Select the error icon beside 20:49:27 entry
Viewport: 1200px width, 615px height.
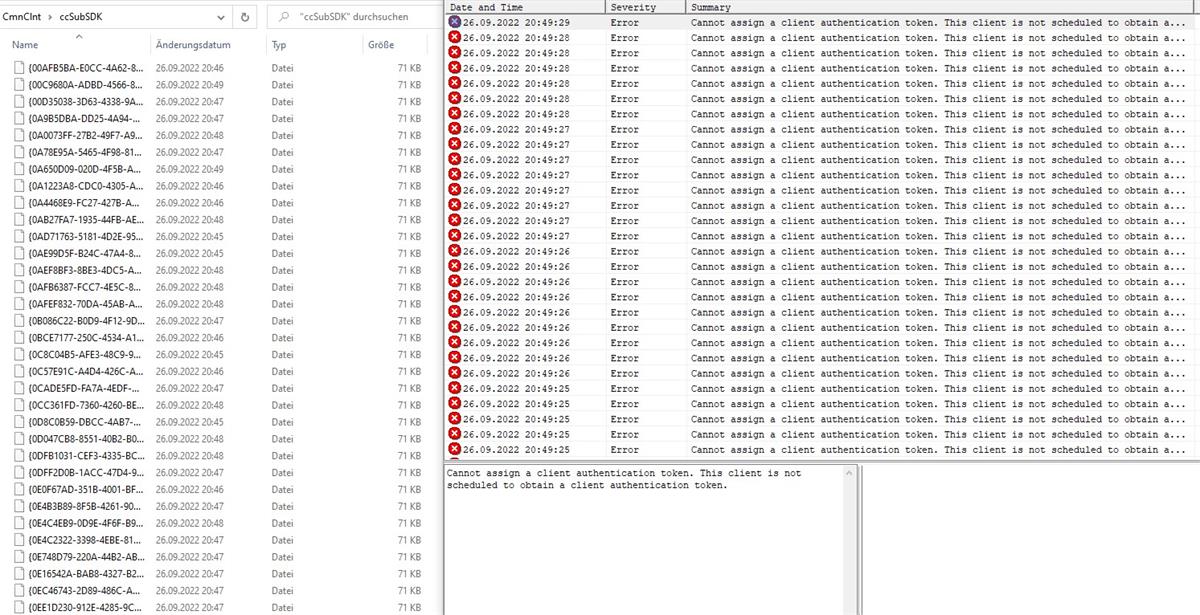tap(456, 129)
